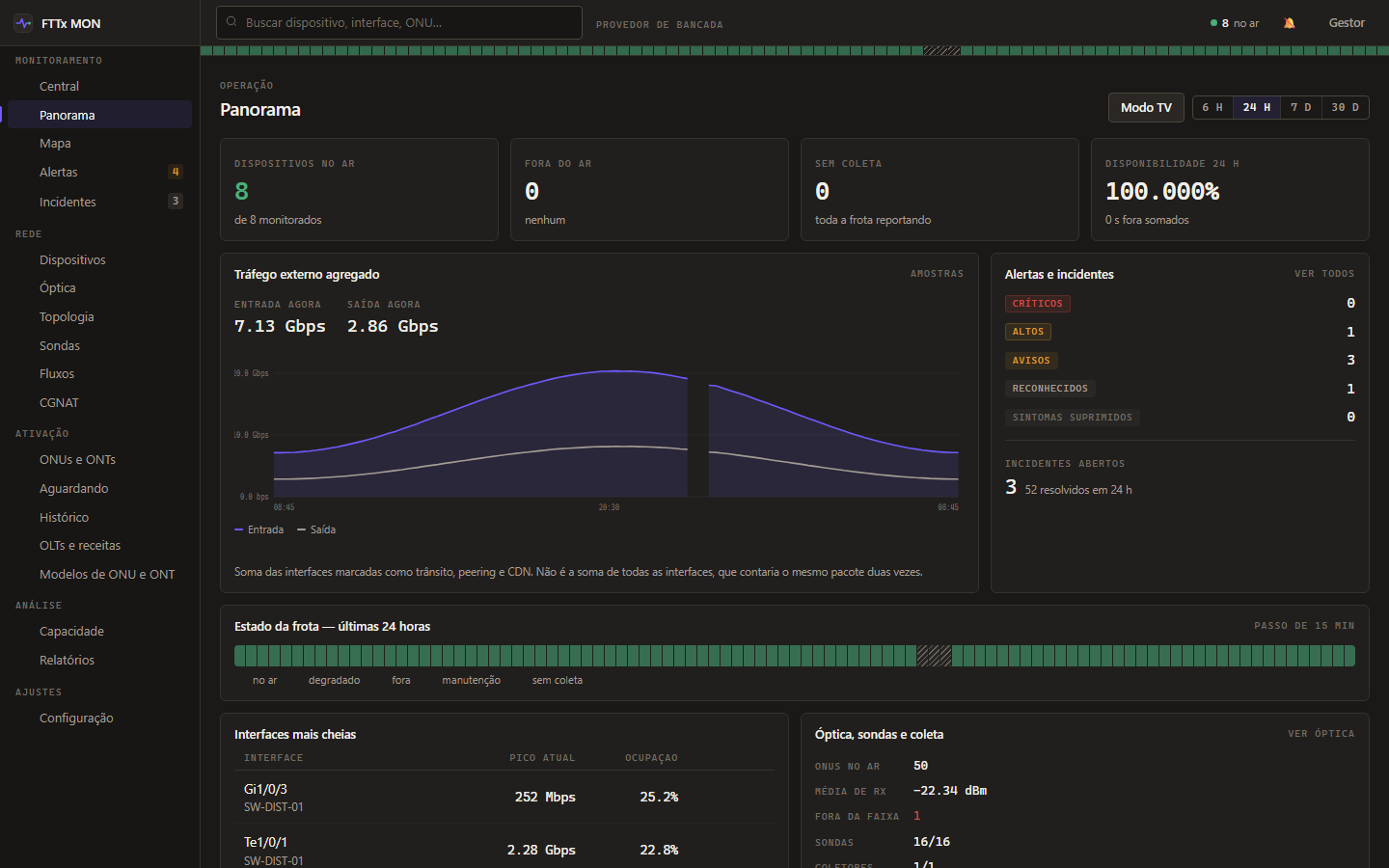Click the VER ÓPTICA link
This screenshot has height=868, width=1389.
click(1321, 734)
